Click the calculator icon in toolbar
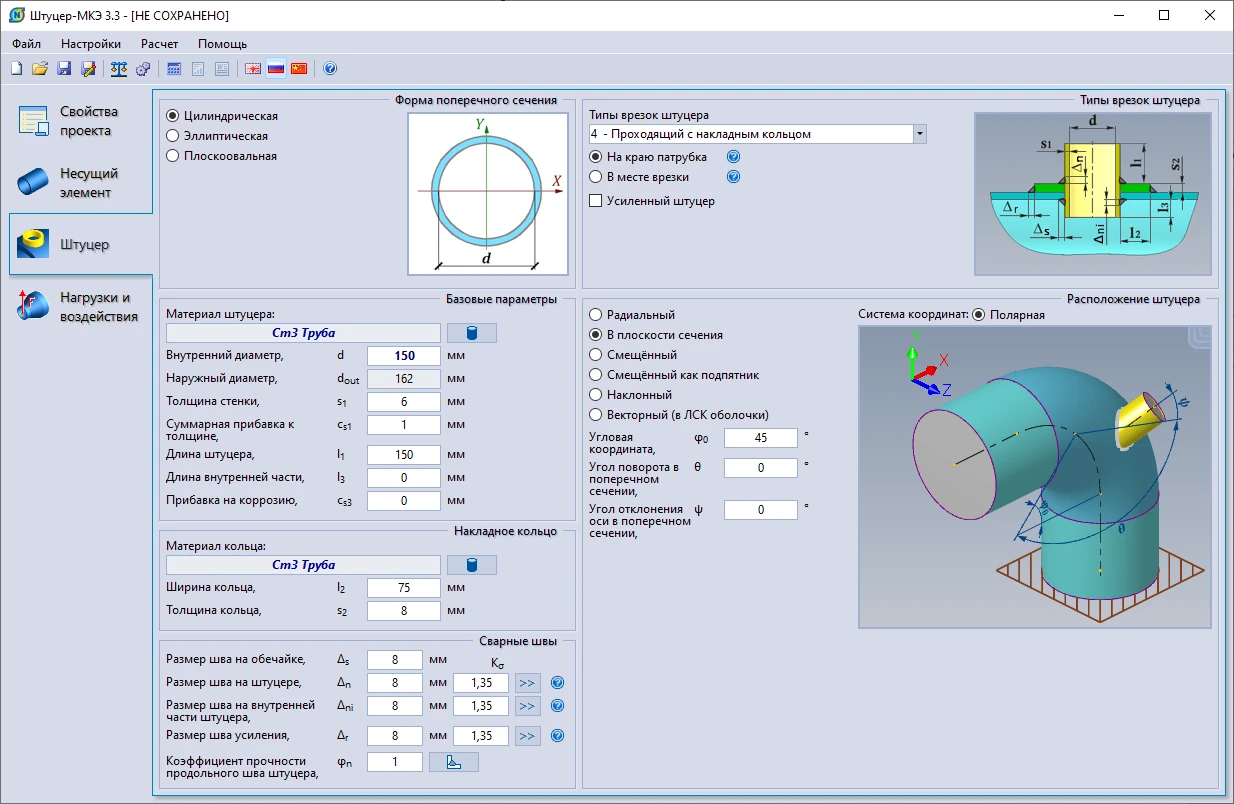Viewport: 1234px width, 804px height. pyautogui.click(x=174, y=69)
